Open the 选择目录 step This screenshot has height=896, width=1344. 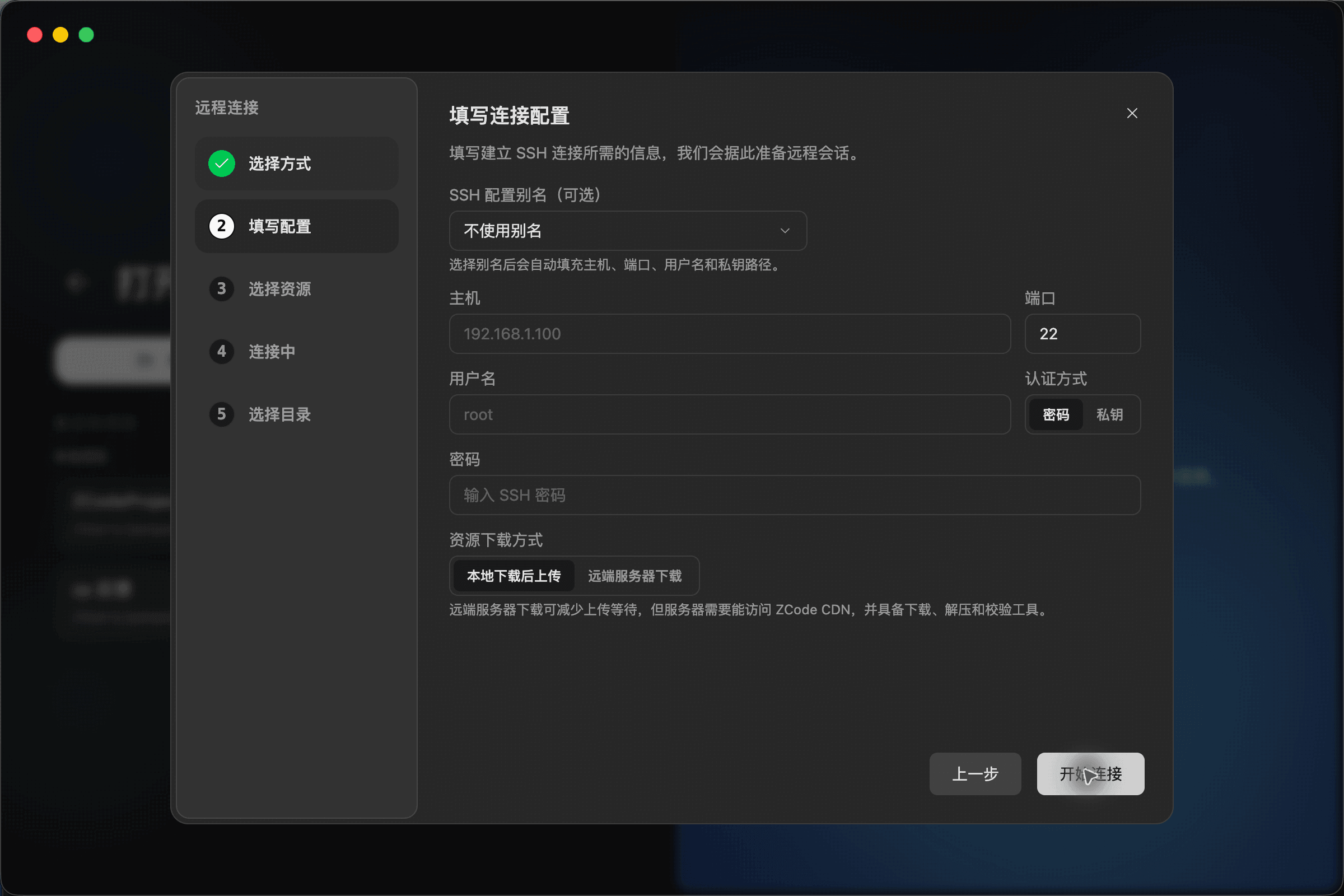(x=297, y=414)
